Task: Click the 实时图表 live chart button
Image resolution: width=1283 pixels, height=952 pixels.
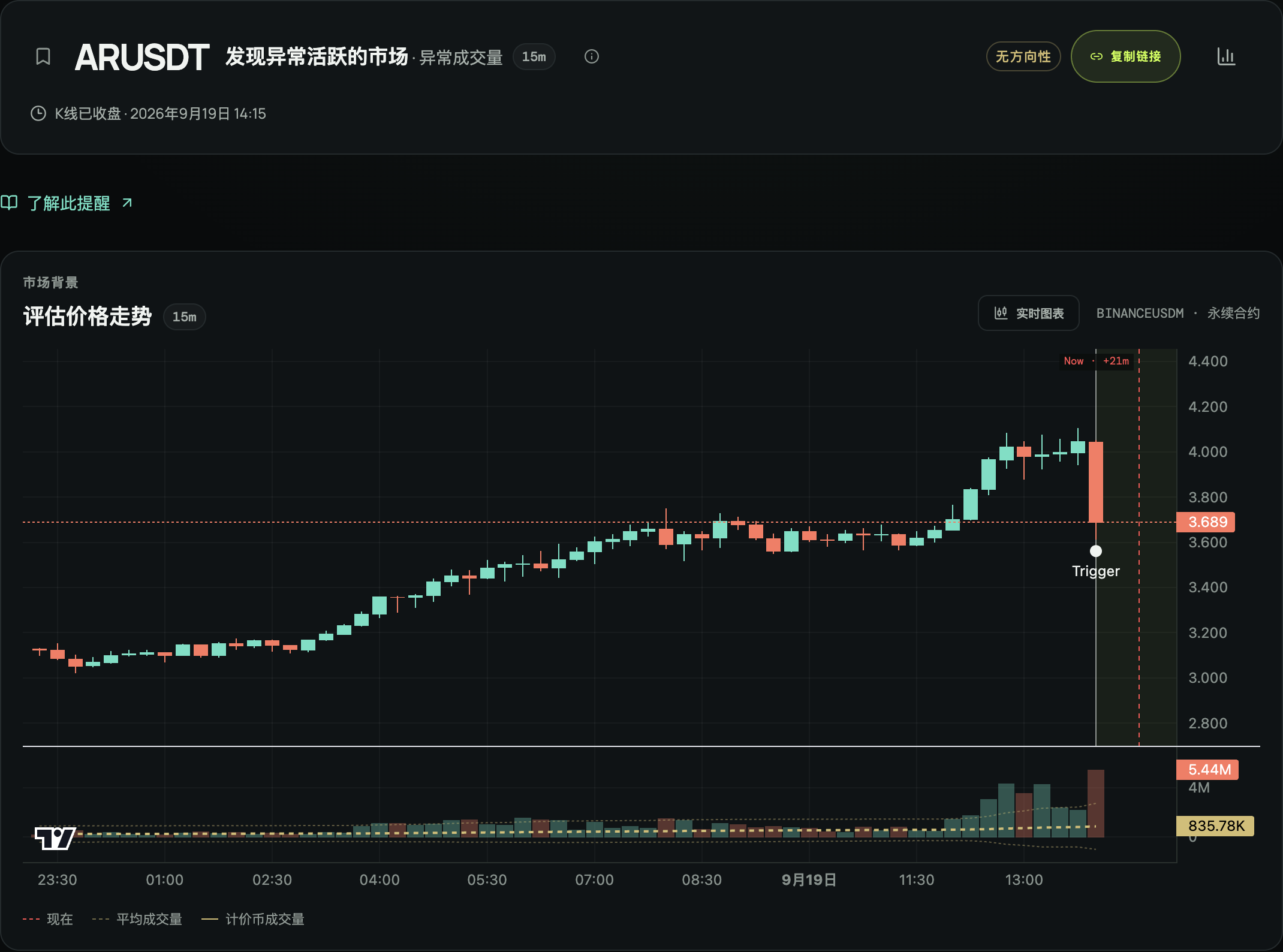Action: 1029,313
